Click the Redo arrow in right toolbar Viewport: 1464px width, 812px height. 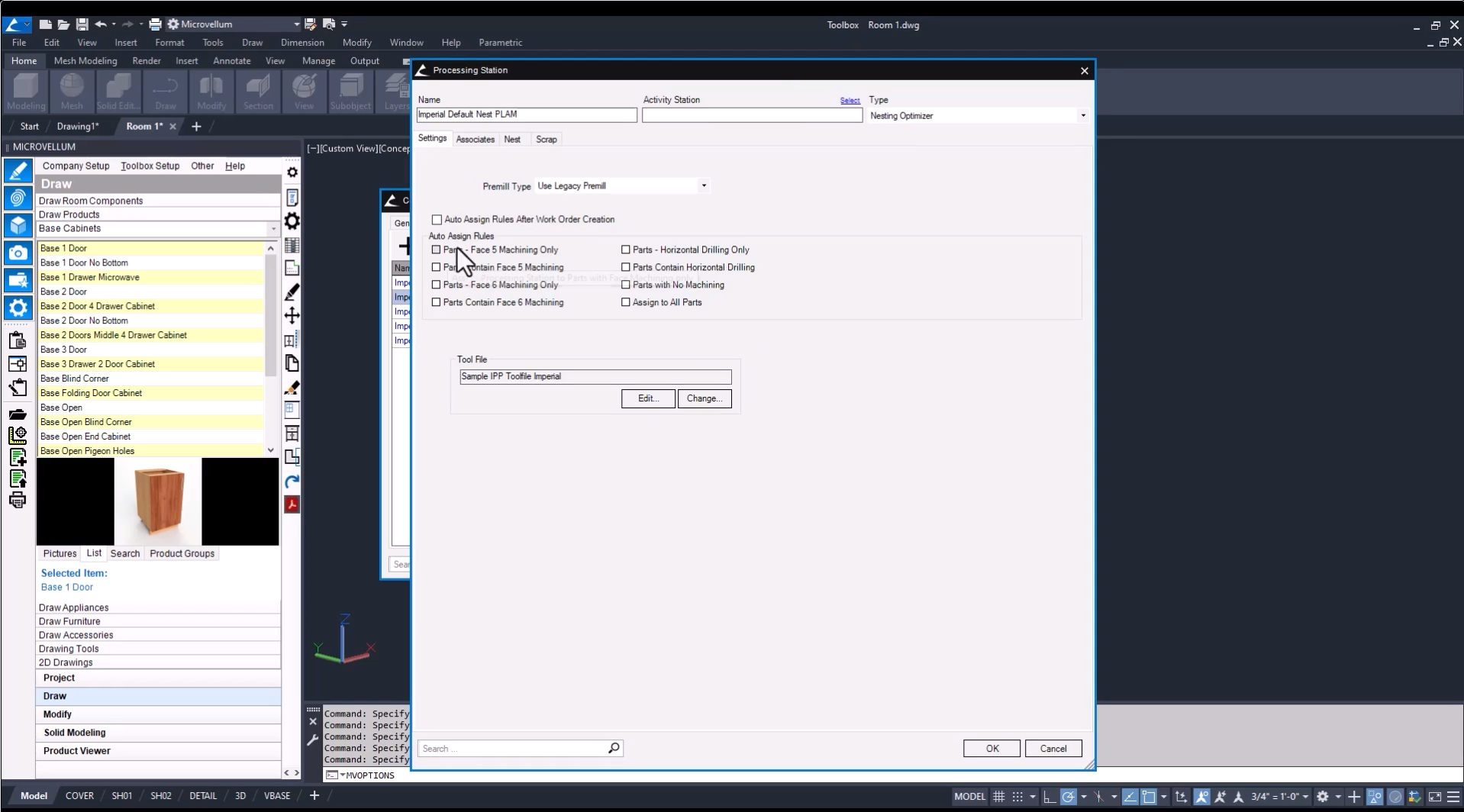(291, 482)
